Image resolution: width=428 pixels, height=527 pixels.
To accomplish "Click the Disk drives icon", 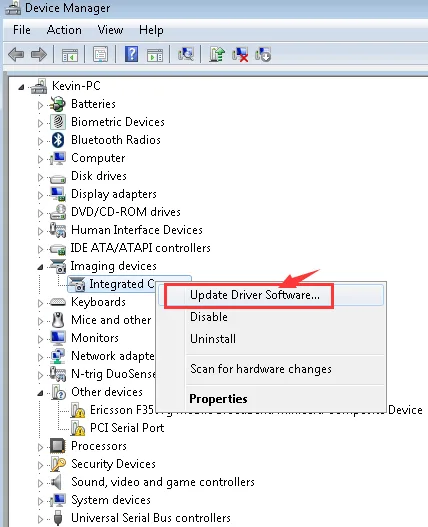I will point(57,178).
